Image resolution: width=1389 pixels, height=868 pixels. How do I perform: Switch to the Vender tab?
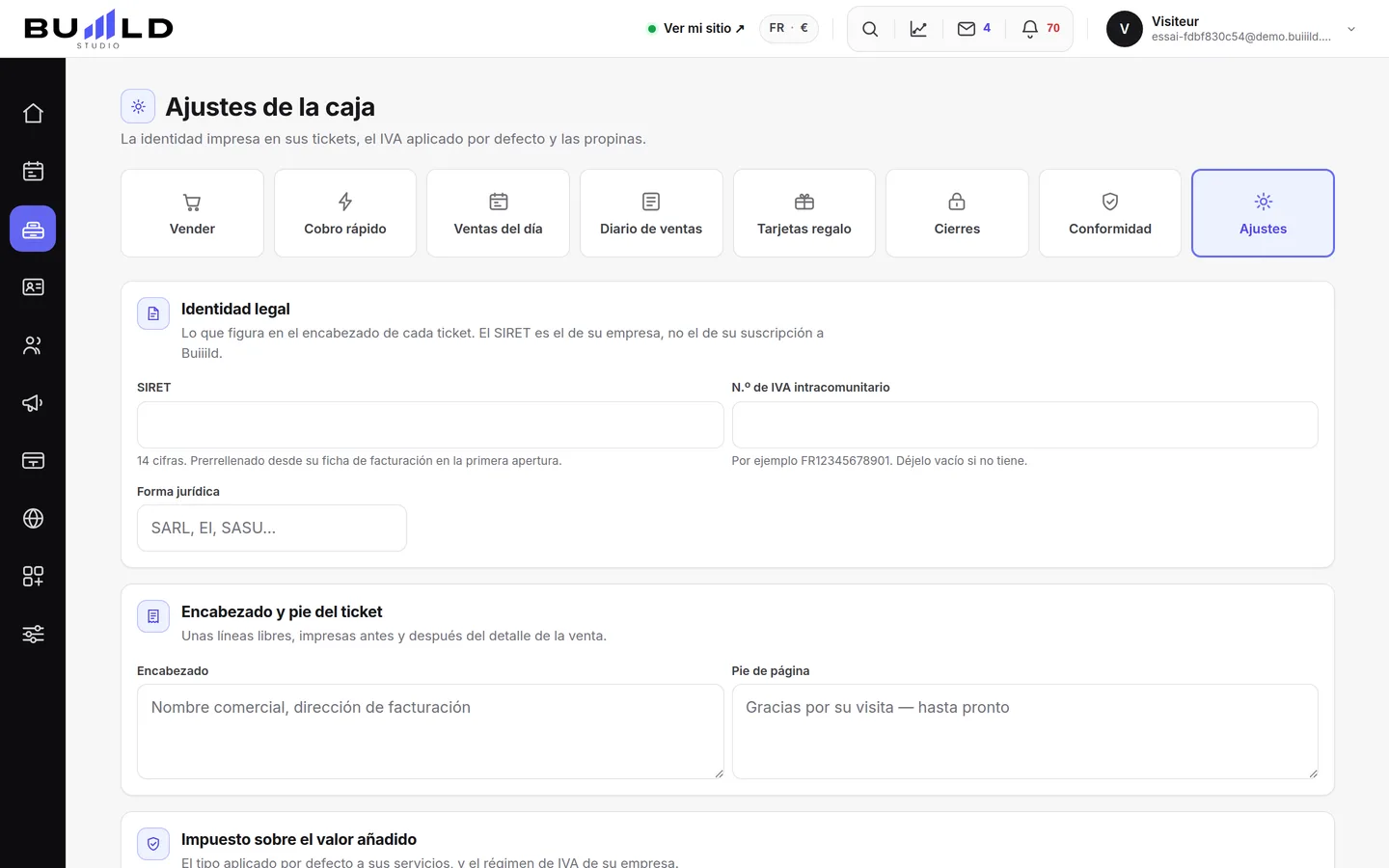coord(192,213)
